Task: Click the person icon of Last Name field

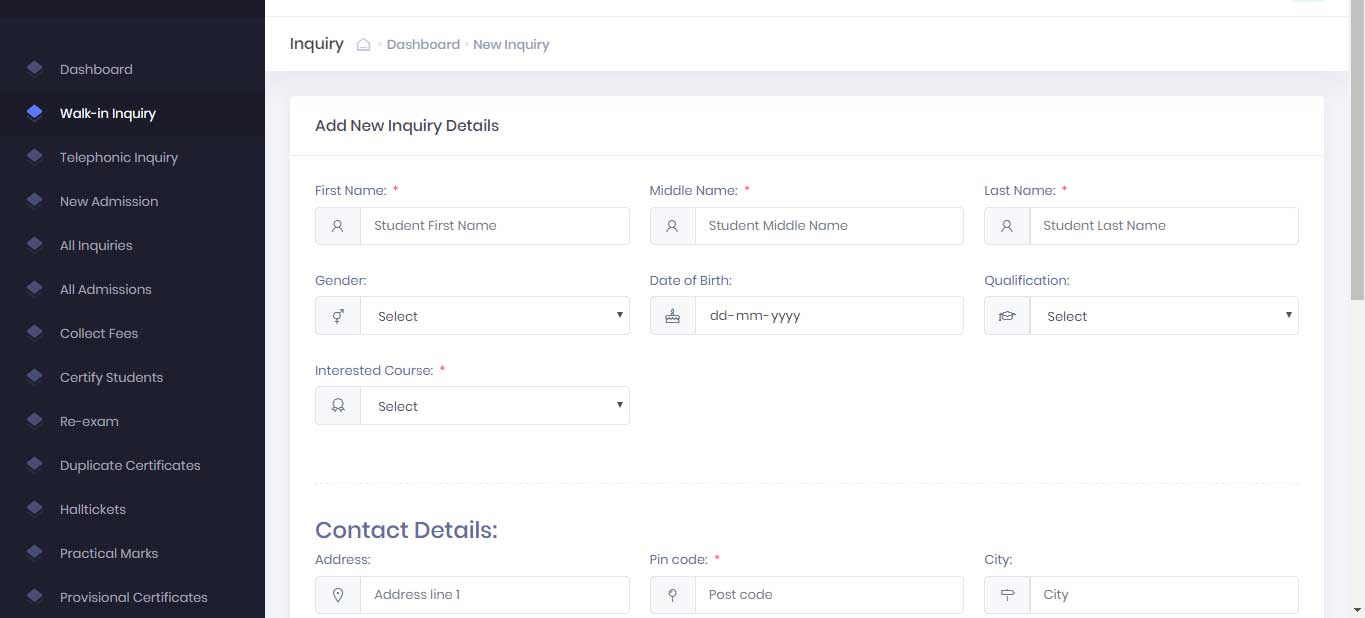Action: (x=1007, y=226)
